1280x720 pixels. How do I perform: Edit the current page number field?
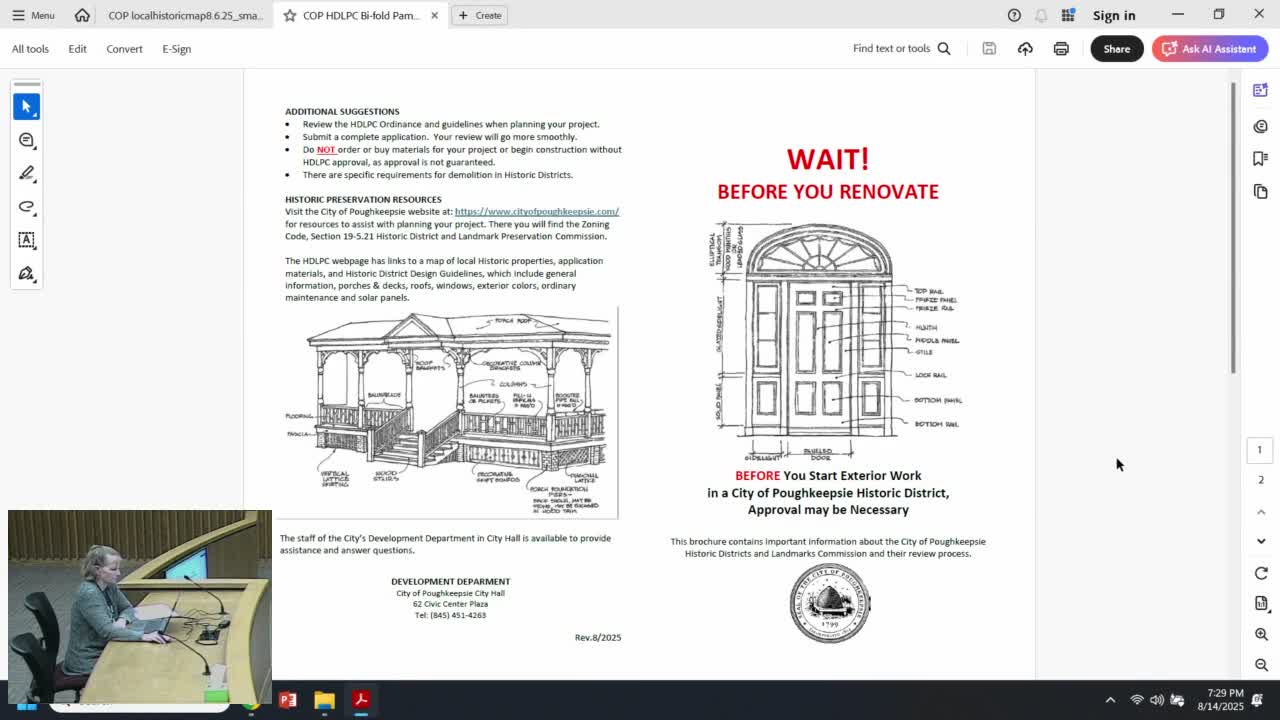(1259, 449)
